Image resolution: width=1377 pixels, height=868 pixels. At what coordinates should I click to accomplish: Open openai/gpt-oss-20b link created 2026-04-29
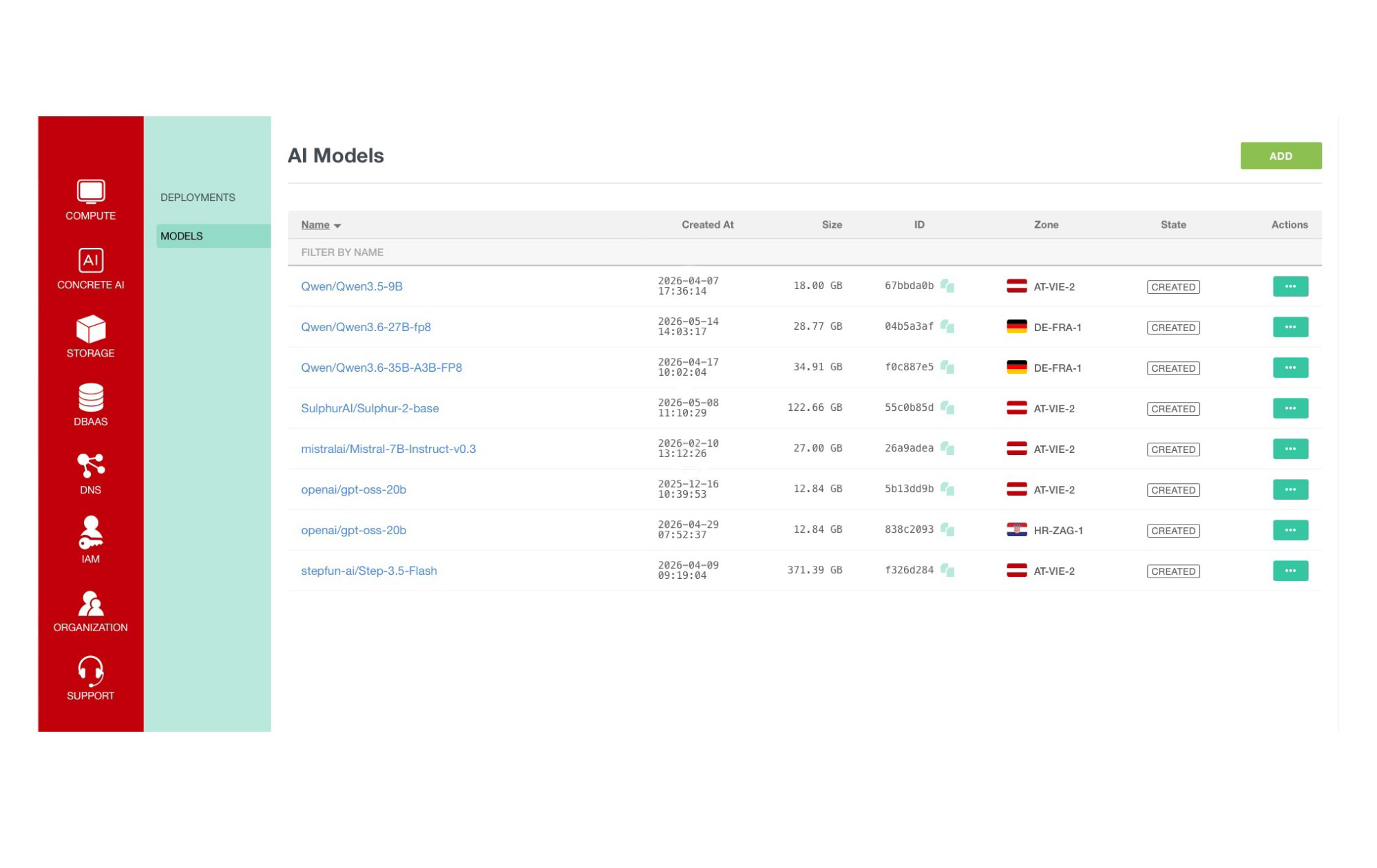353,530
